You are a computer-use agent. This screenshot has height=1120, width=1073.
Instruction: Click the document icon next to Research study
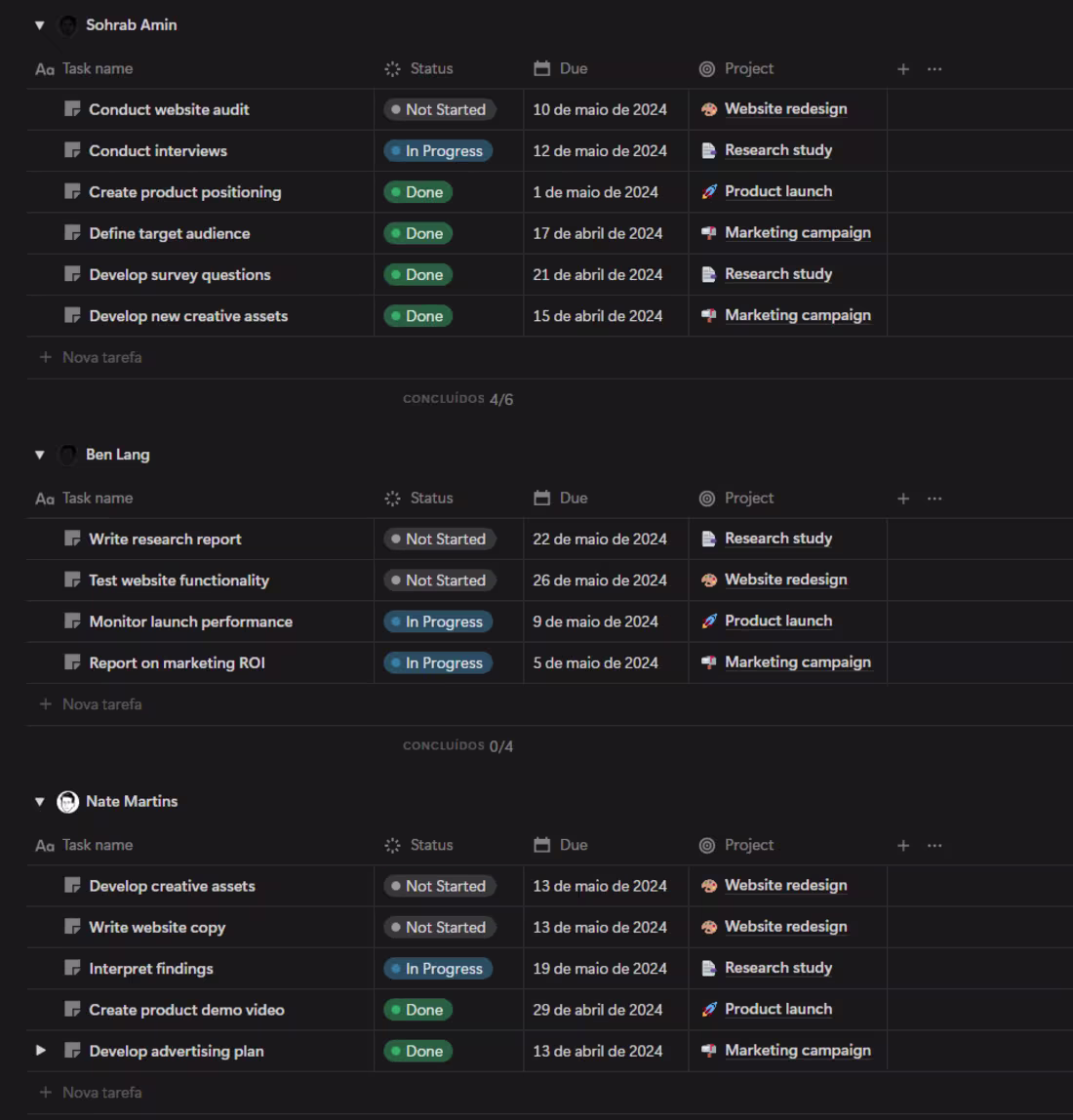(709, 150)
